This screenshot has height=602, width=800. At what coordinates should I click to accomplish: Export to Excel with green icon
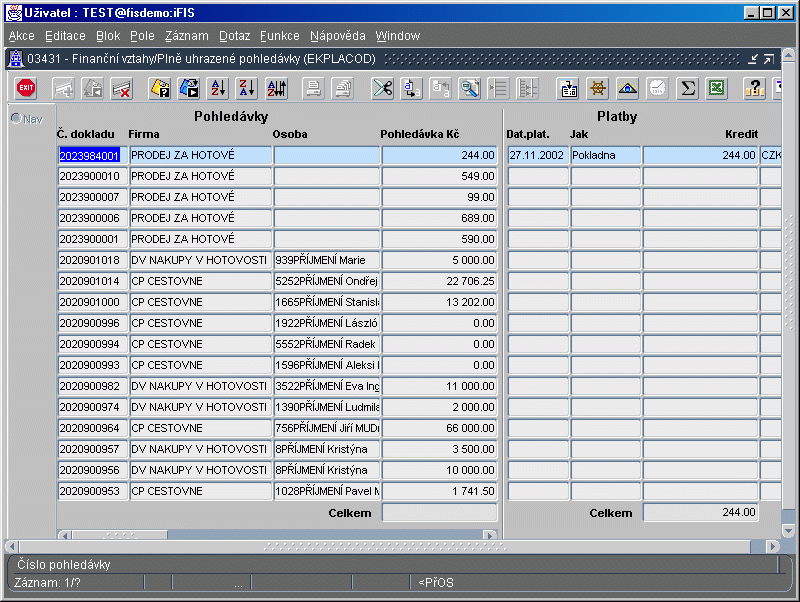click(x=716, y=88)
